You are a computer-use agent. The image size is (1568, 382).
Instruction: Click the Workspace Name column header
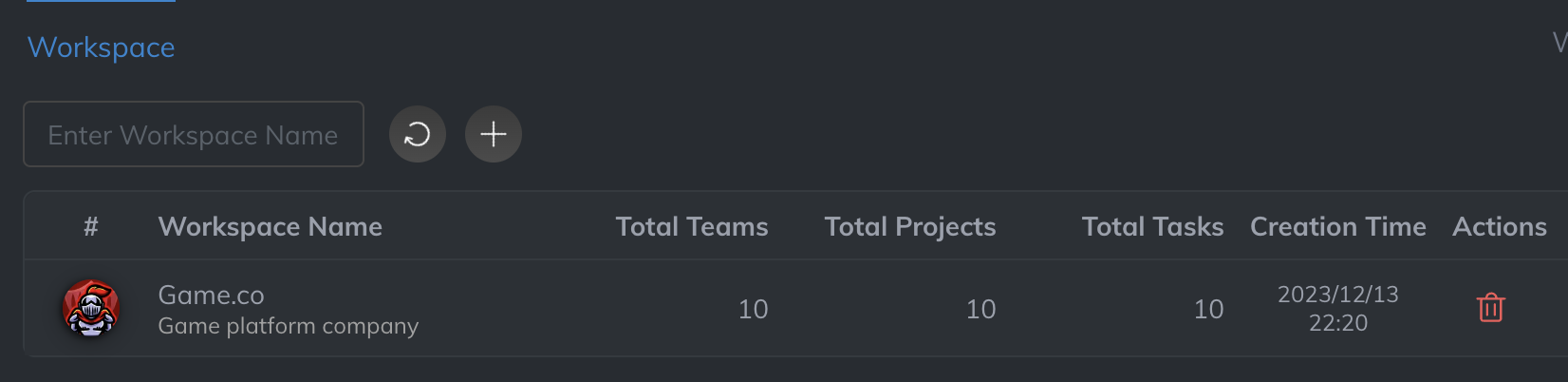click(271, 226)
